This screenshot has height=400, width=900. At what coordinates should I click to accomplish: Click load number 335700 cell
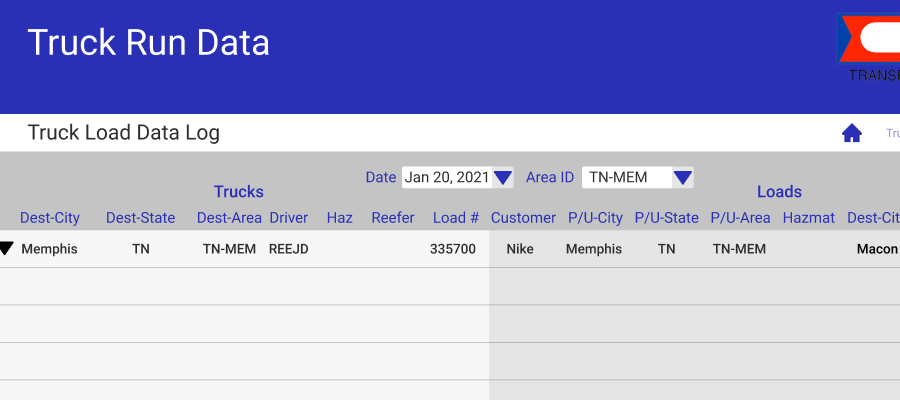click(453, 249)
